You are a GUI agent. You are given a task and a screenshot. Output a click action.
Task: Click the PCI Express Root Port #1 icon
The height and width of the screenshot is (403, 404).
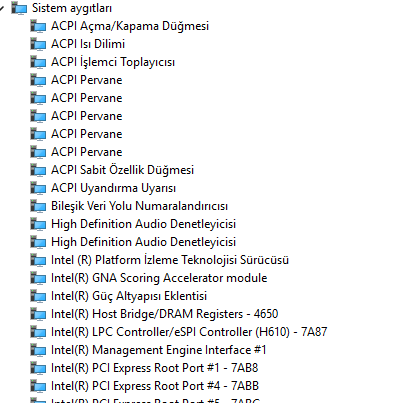point(38,368)
